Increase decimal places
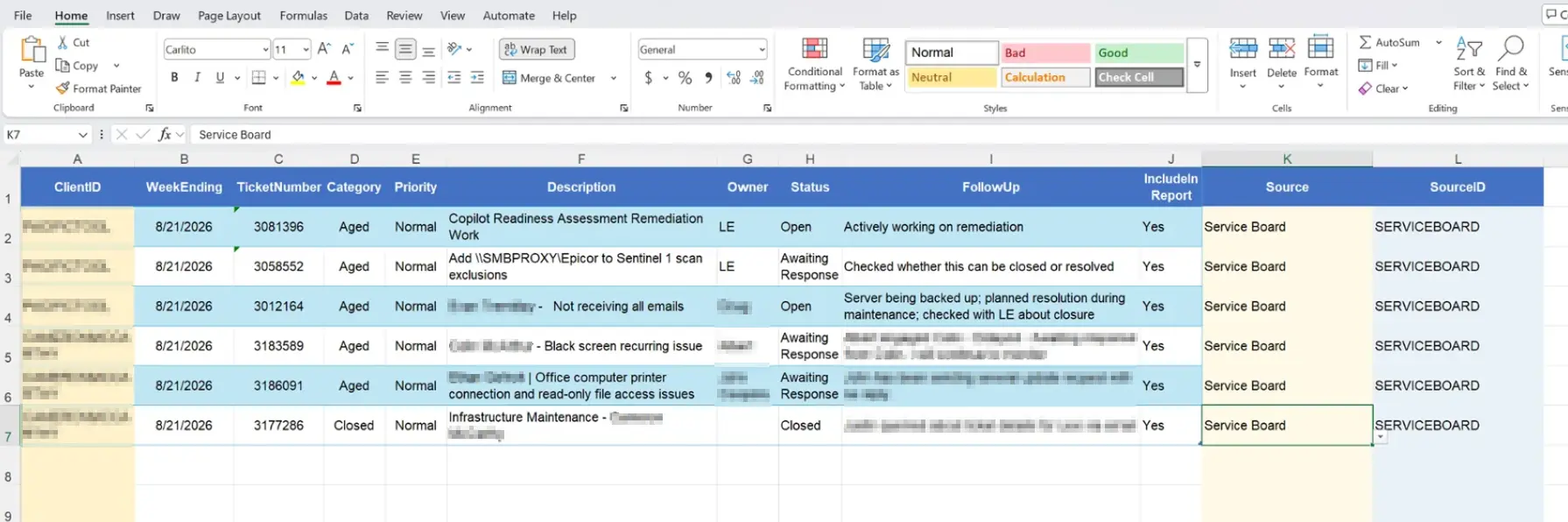 [734, 78]
